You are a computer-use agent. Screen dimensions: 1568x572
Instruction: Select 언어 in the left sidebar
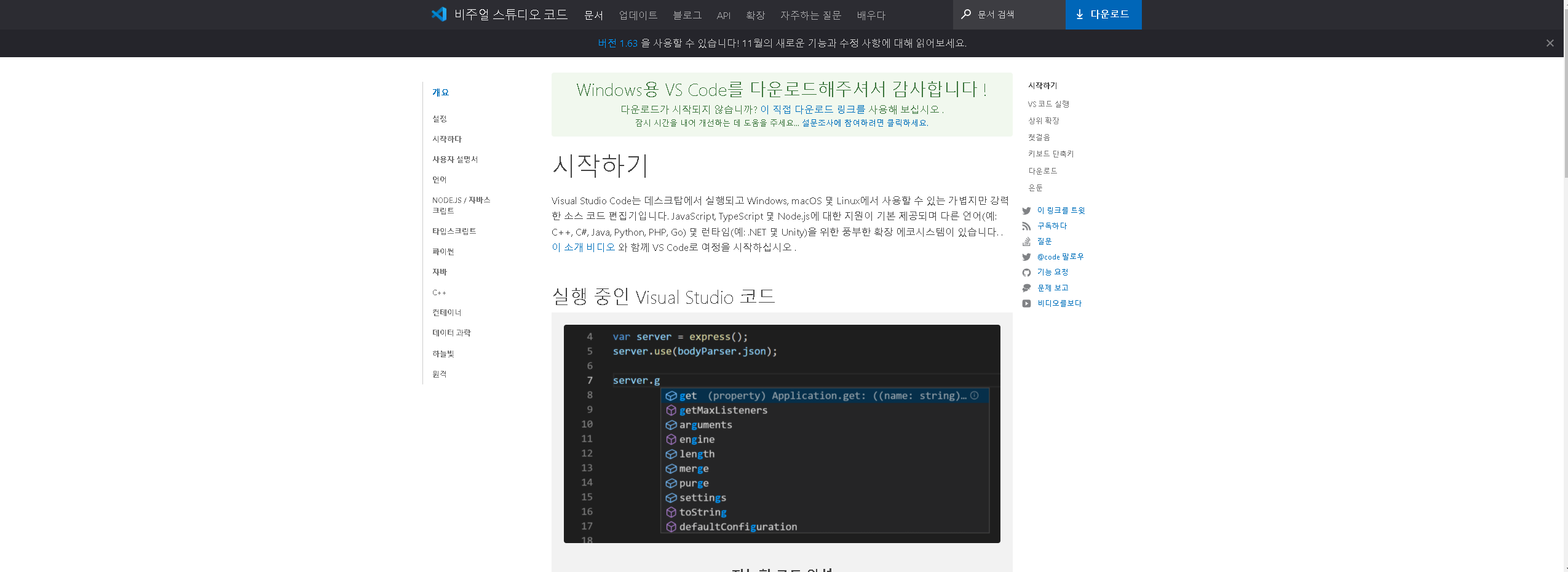439,180
